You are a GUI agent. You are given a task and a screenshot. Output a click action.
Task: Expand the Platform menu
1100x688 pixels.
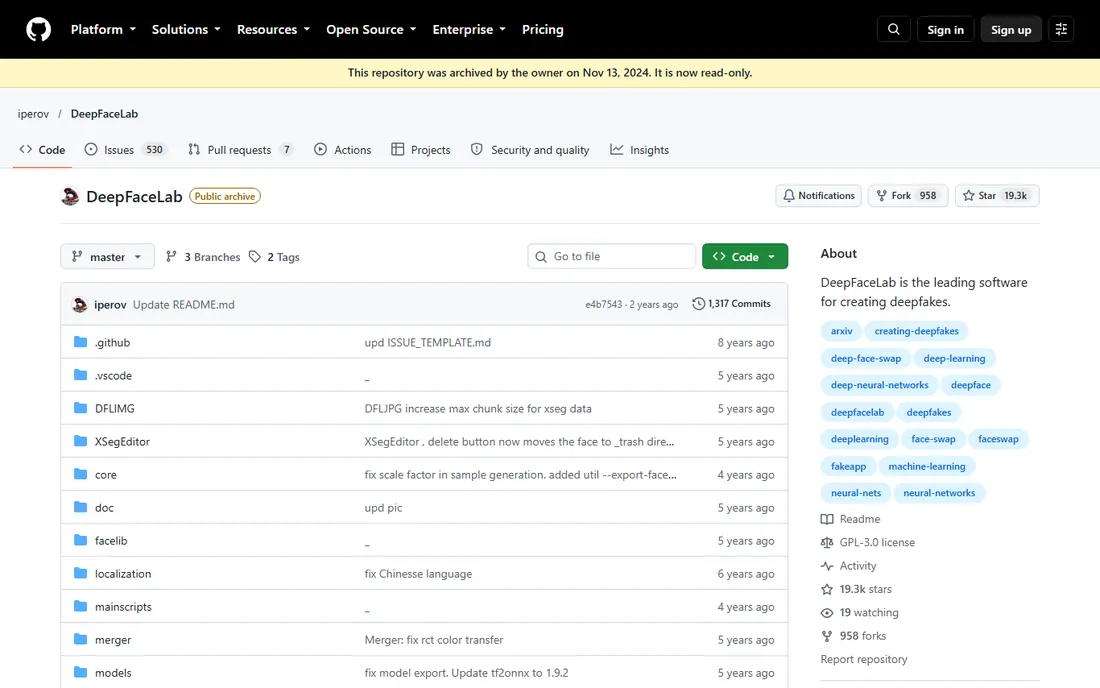103,29
